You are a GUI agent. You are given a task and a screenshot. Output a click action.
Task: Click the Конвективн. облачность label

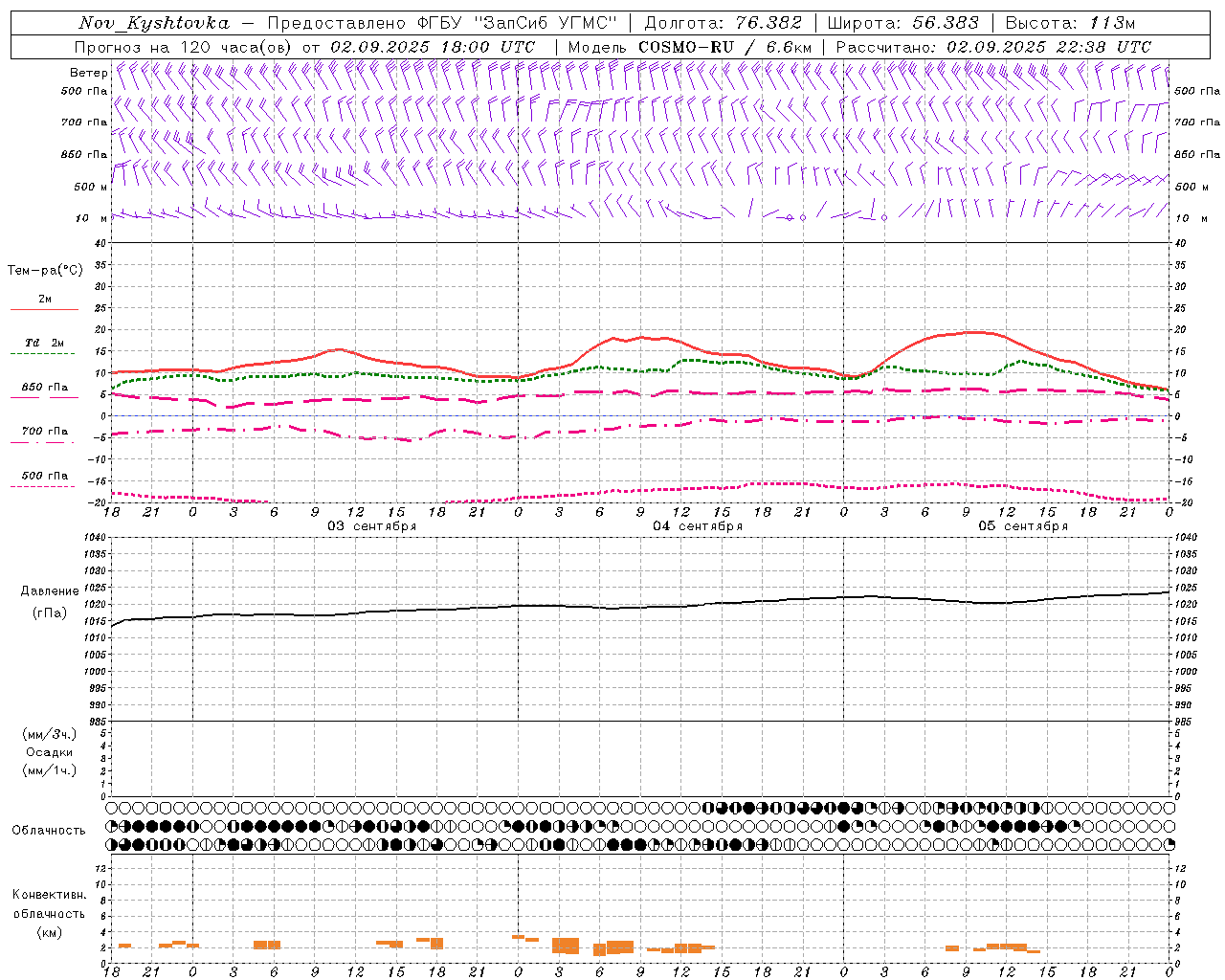tap(49, 904)
